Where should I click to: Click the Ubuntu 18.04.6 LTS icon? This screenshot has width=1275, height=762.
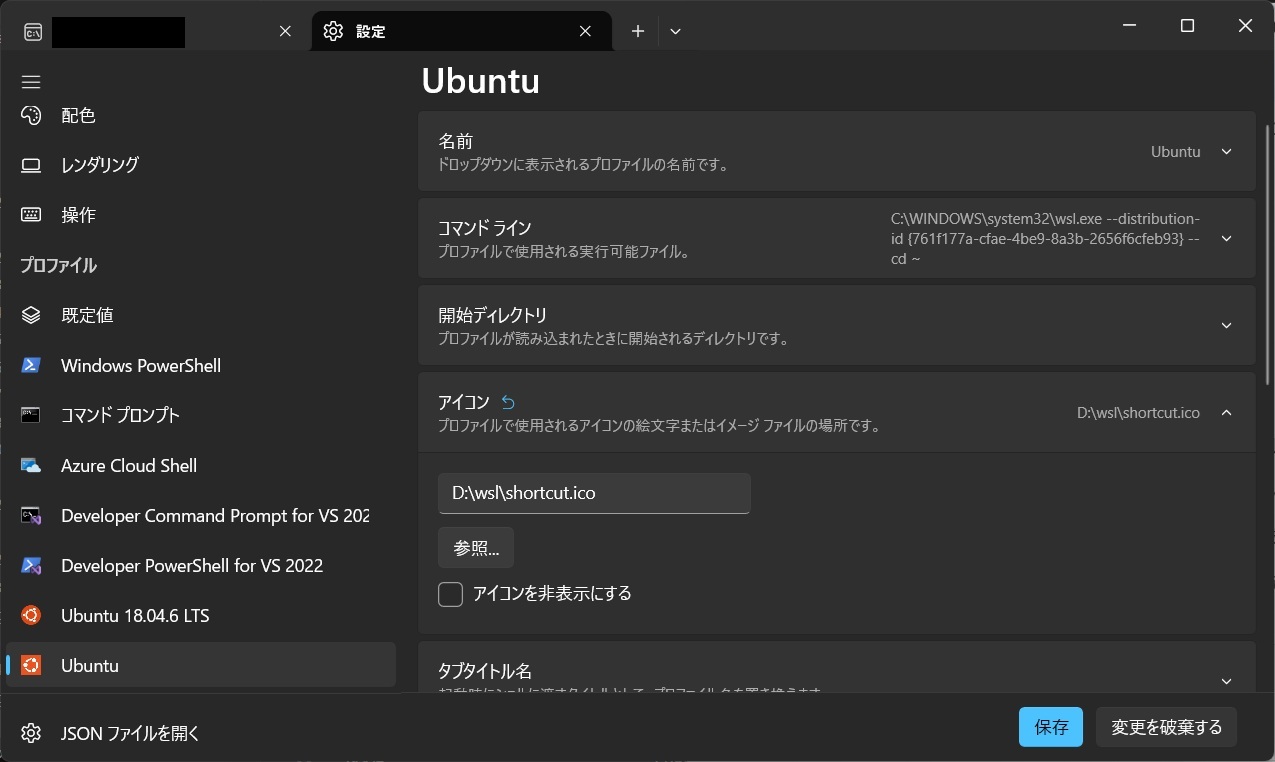[31, 616]
